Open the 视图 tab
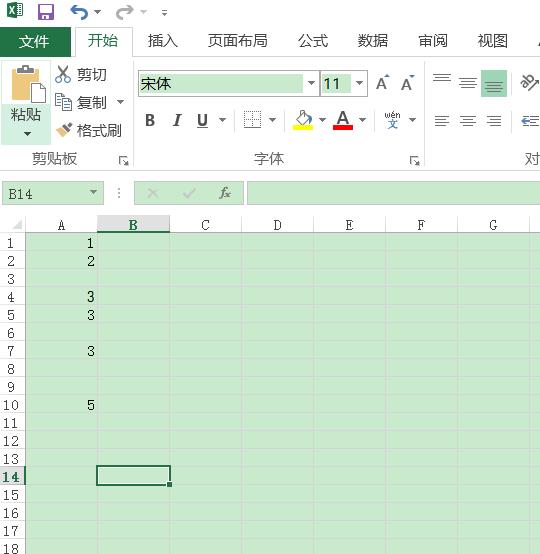The height and width of the screenshot is (554, 540). pyautogui.click(x=493, y=41)
